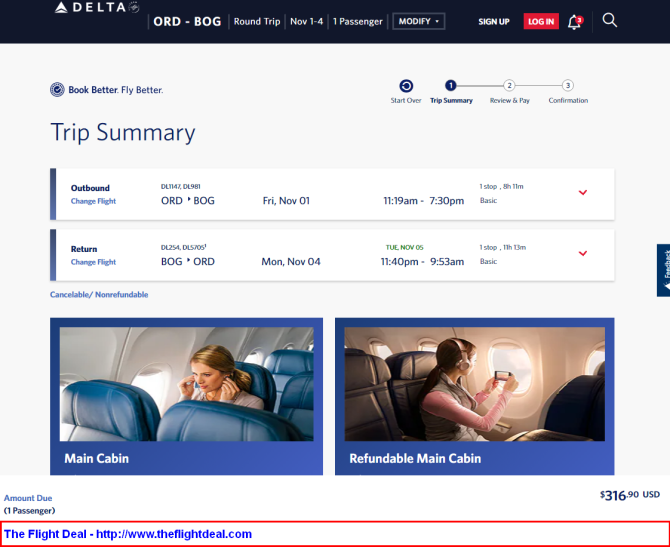
Task: Click the step 1 Trip Summary circle
Action: [450, 85]
